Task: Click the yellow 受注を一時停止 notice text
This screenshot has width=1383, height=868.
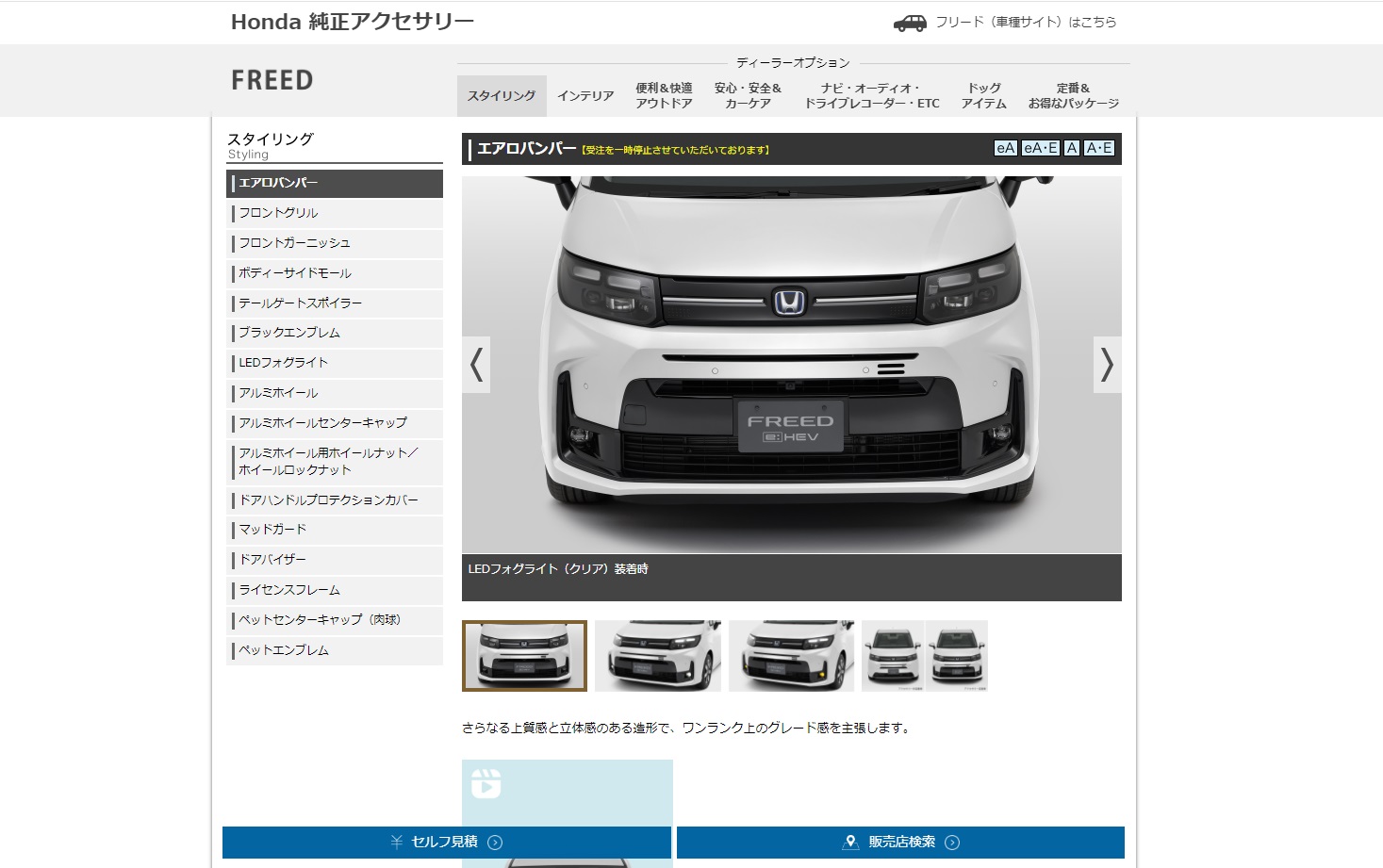Action: 675,150
